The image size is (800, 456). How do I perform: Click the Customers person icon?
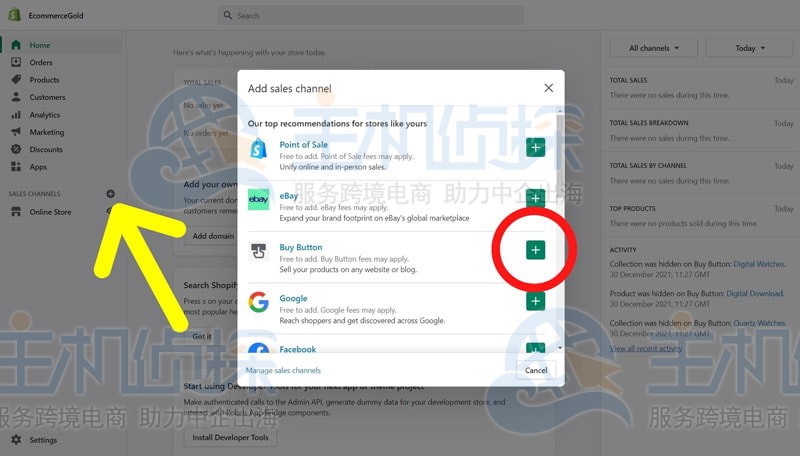16,97
